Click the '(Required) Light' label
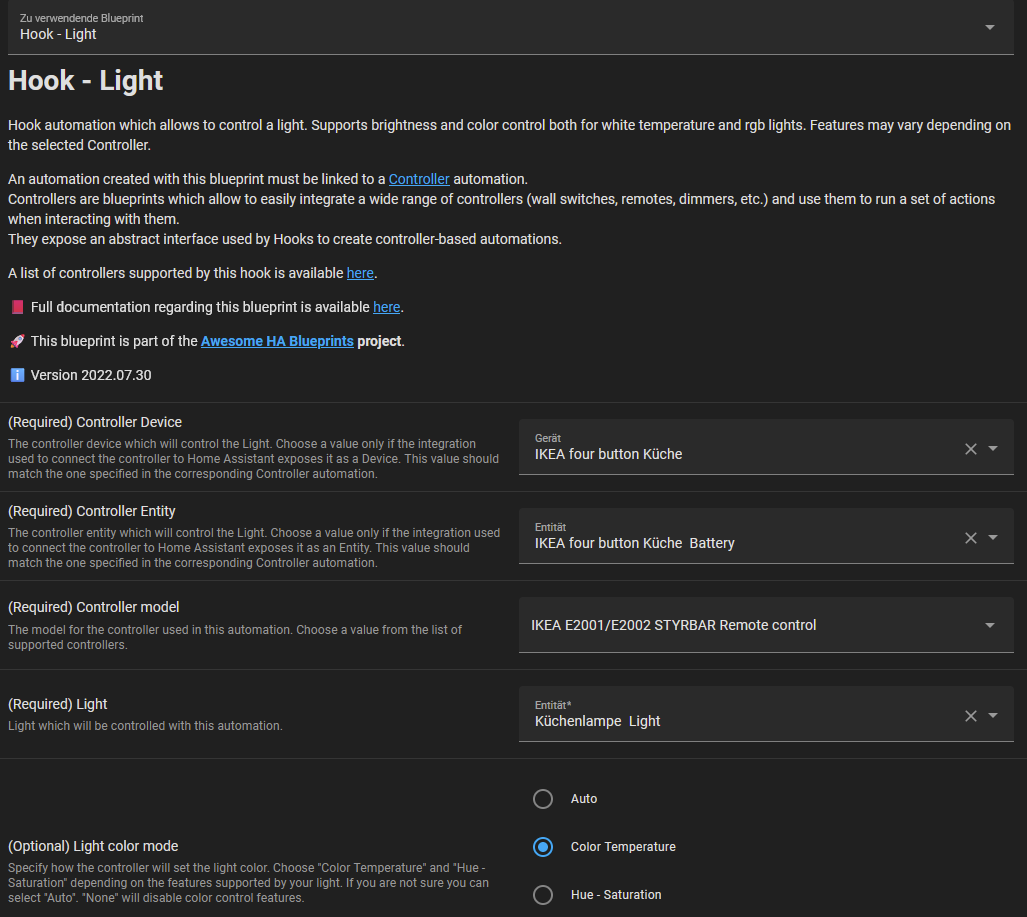The height and width of the screenshot is (917, 1027). (x=58, y=704)
